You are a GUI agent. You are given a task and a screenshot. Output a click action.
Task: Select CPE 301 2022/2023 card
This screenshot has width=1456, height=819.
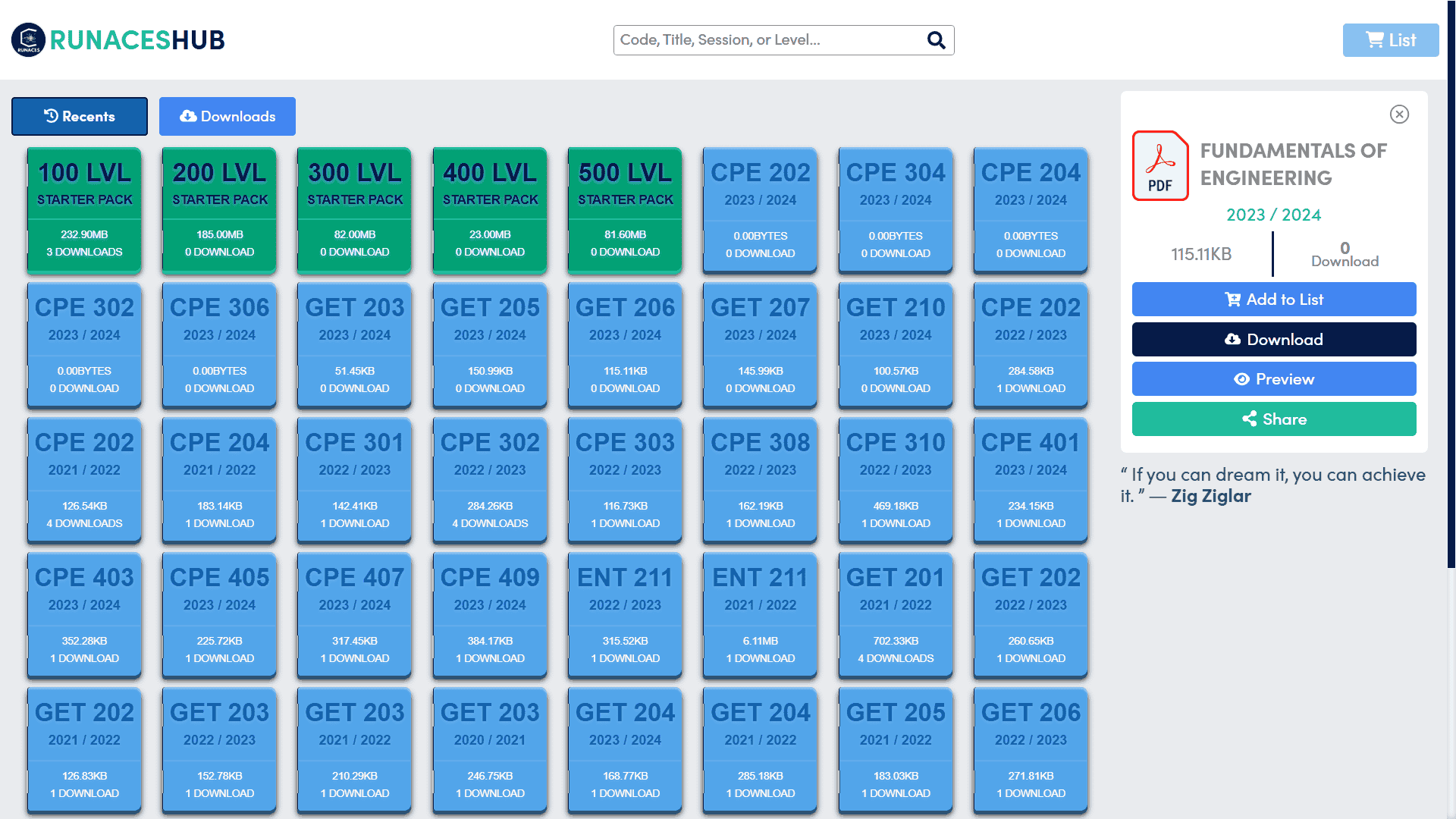point(355,480)
